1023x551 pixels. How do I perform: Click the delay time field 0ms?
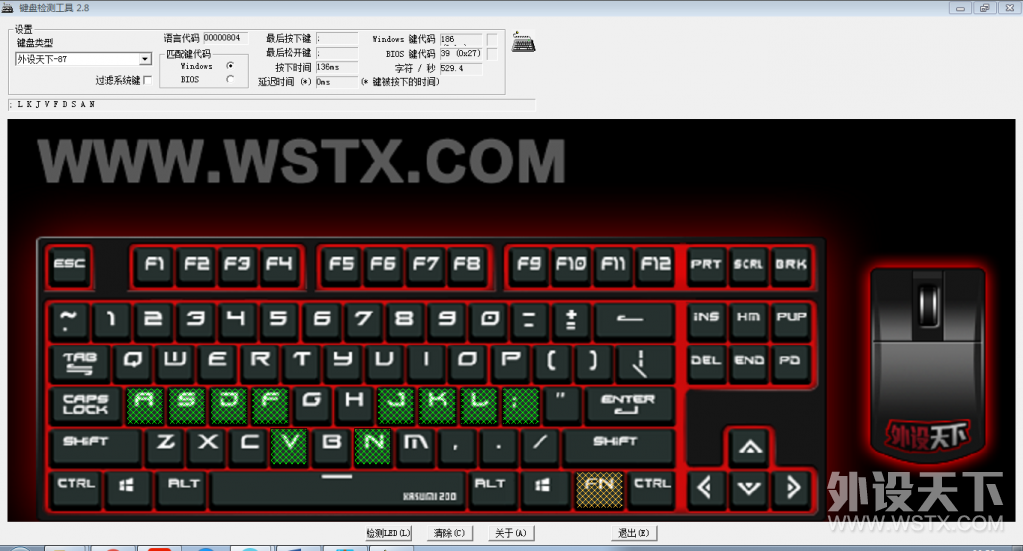337,82
